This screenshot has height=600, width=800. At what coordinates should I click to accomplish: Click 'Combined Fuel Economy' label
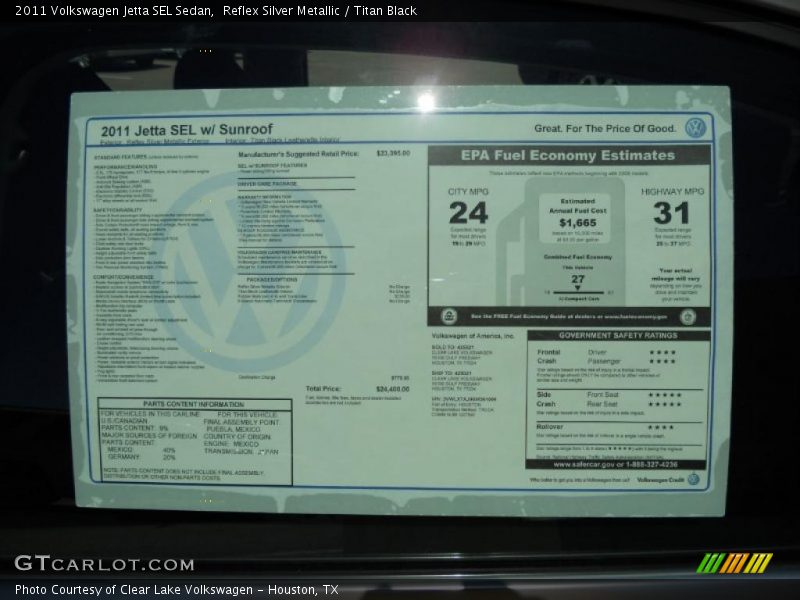[578, 257]
